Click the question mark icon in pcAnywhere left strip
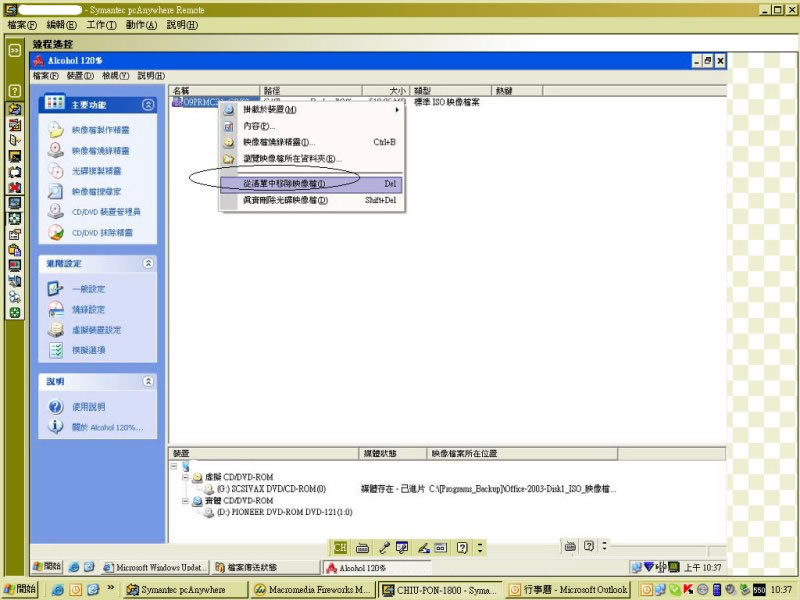800x600 pixels. click(x=15, y=91)
